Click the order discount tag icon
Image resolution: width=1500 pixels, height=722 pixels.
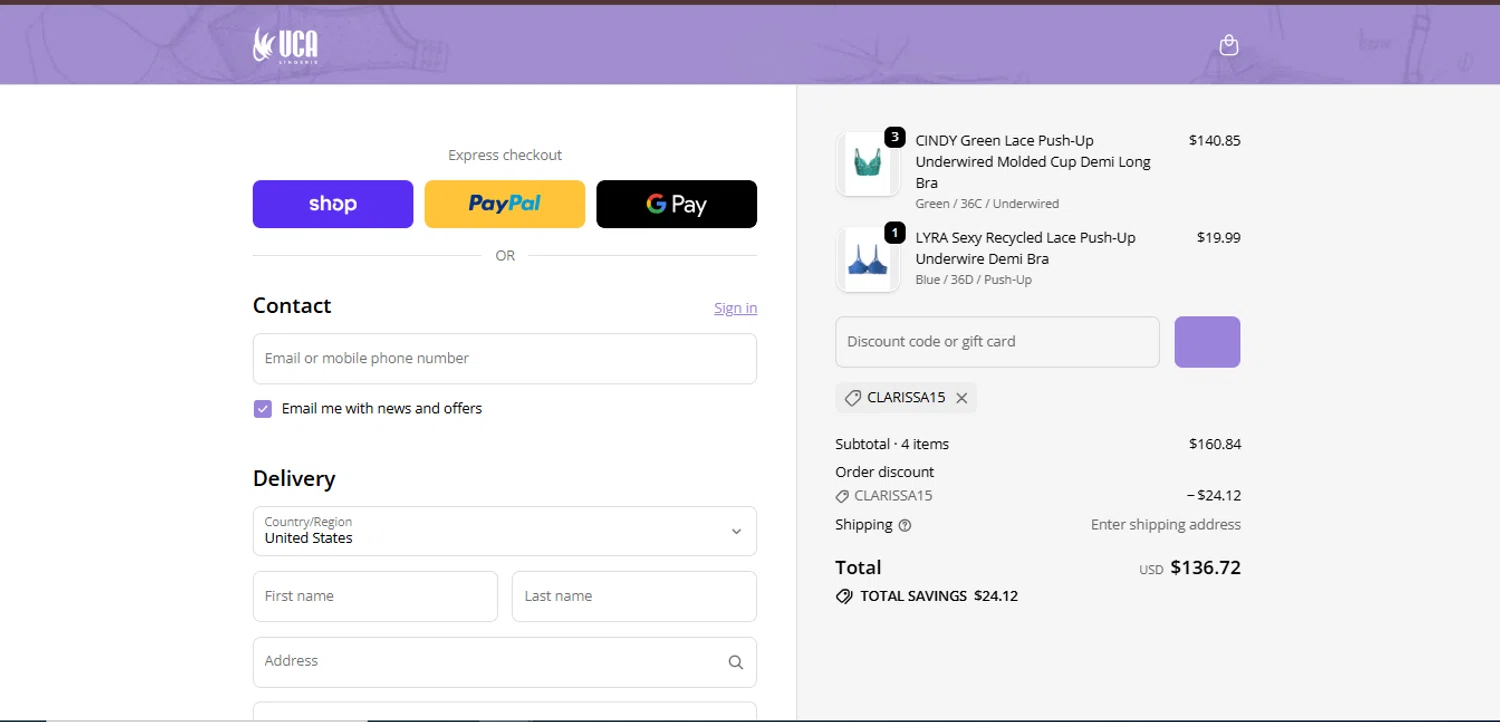pyautogui.click(x=842, y=496)
